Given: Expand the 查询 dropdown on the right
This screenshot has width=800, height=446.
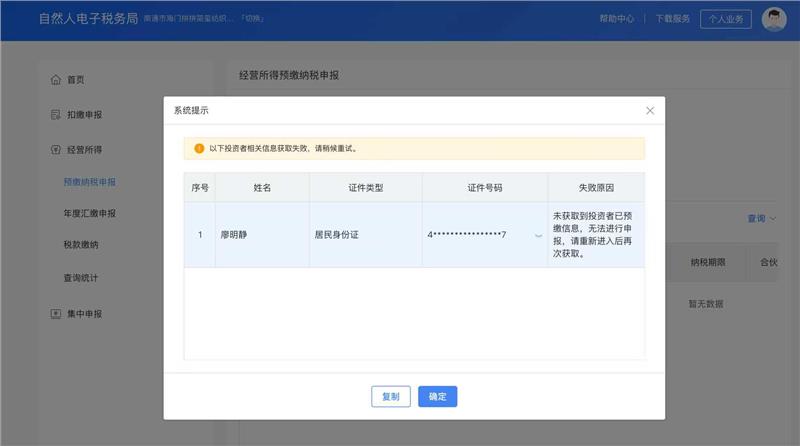Looking at the screenshot, I should pos(761,218).
